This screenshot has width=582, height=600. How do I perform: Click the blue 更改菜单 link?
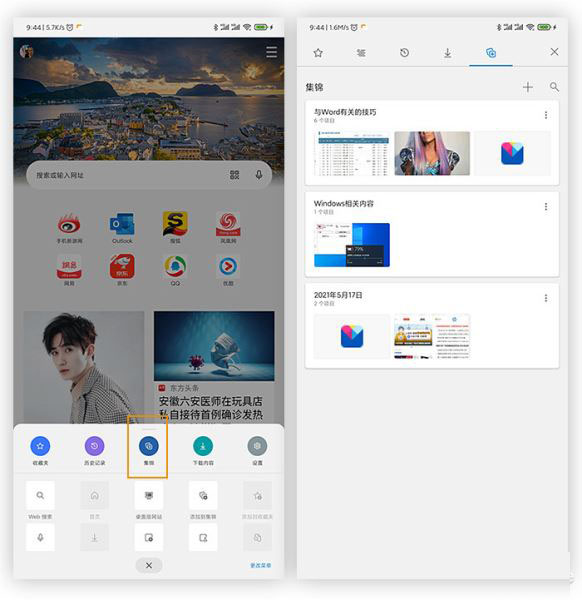(261, 565)
